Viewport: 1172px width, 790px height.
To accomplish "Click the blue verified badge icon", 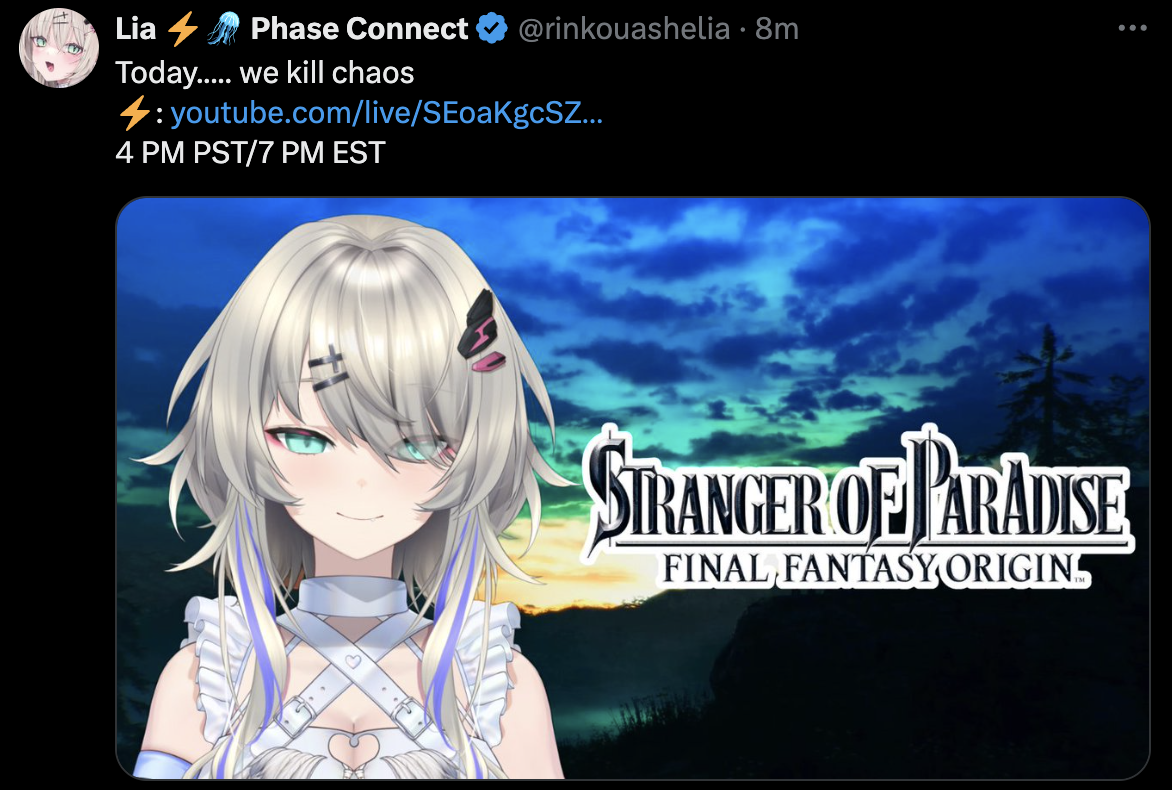I will tap(492, 28).
